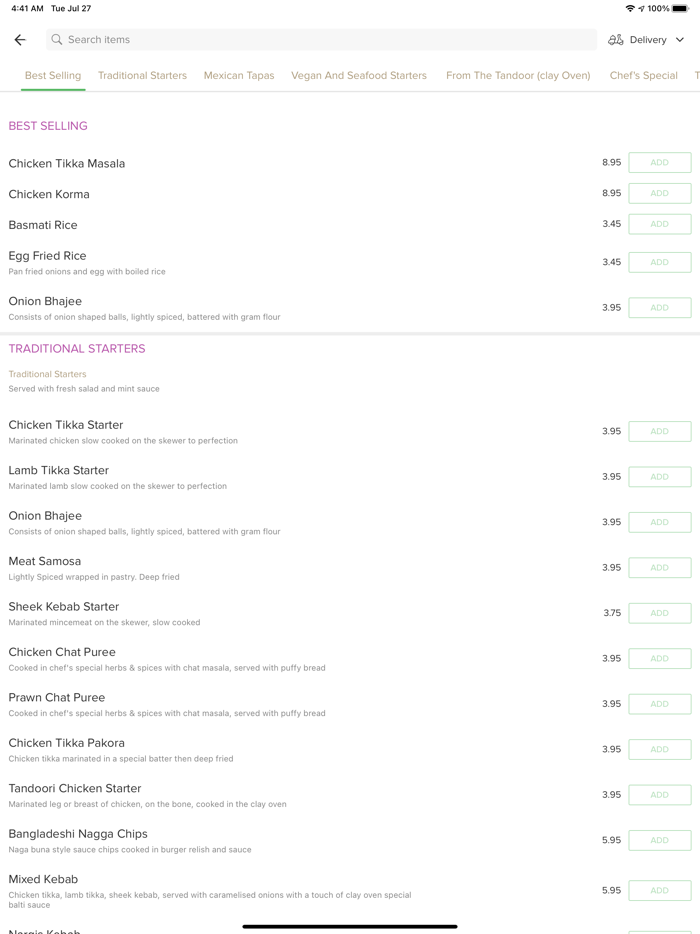Viewport: 700px width, 934px height.
Task: Switch to Traditional Starters tab
Action: pos(142,76)
